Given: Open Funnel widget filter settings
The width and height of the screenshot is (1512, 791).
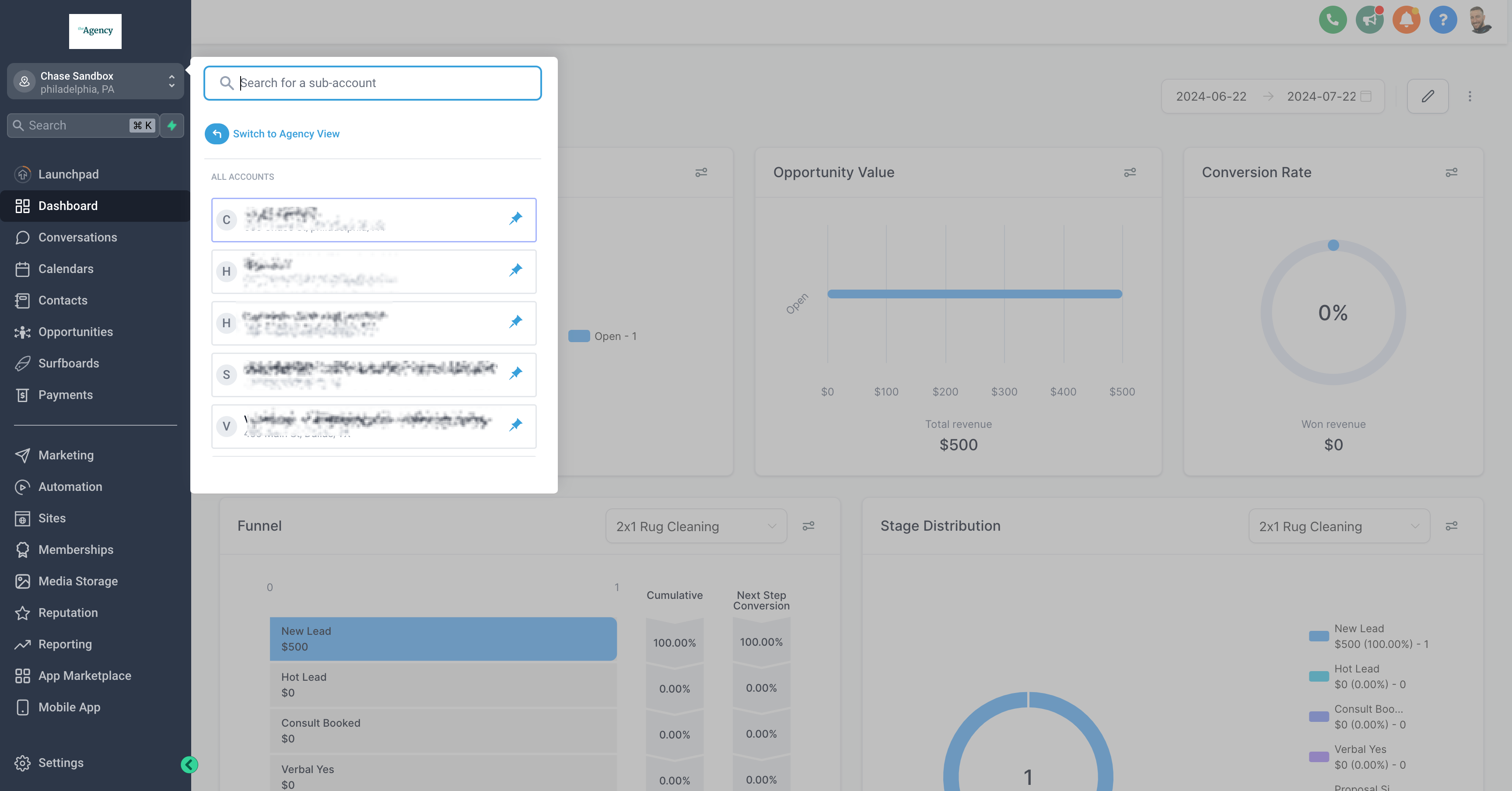Looking at the screenshot, I should coord(808,526).
